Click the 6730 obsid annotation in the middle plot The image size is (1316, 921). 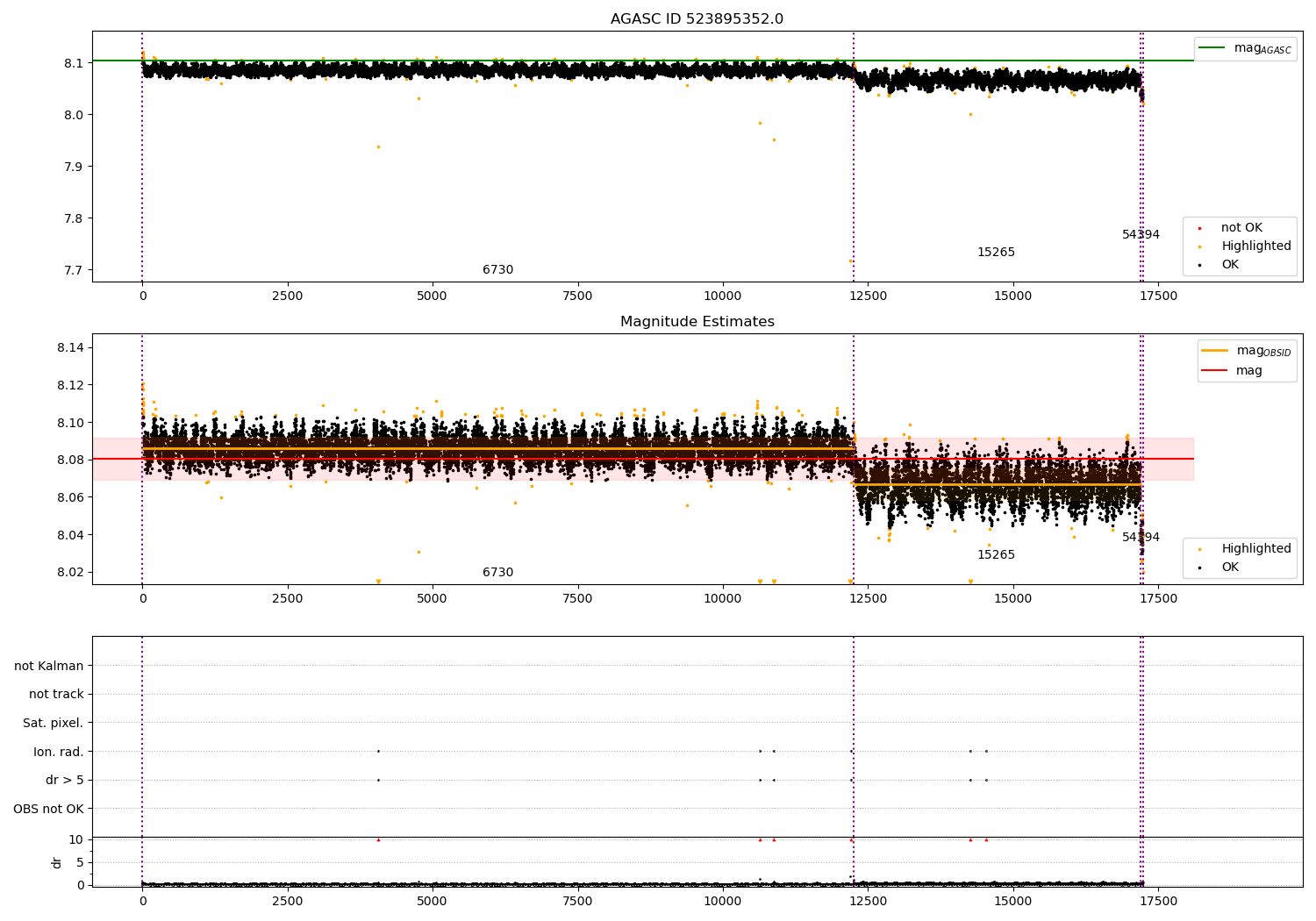pos(497,573)
